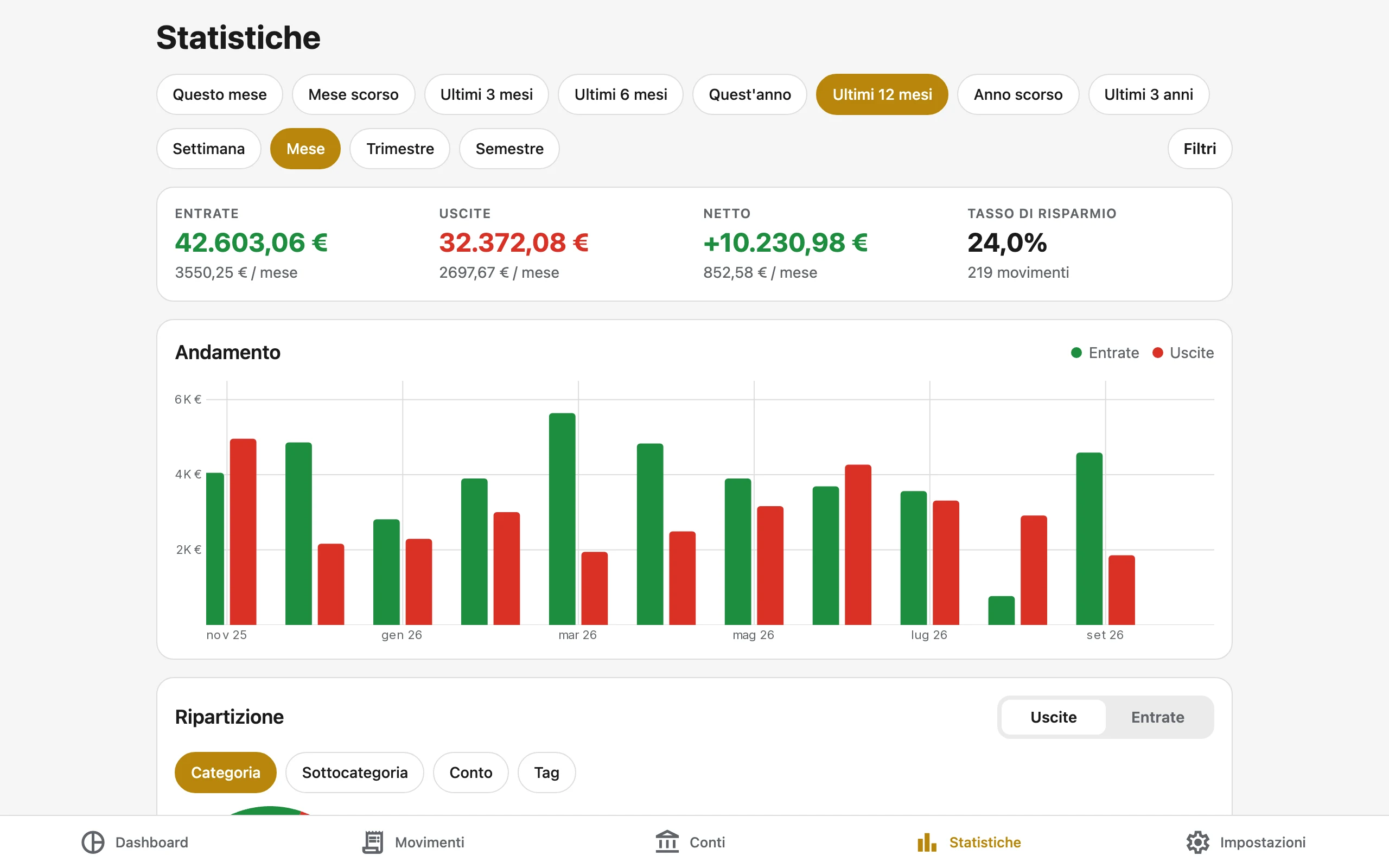Screen dimensions: 1389x868
Task: Switch to Anno scorso period
Action: pos(1018,94)
